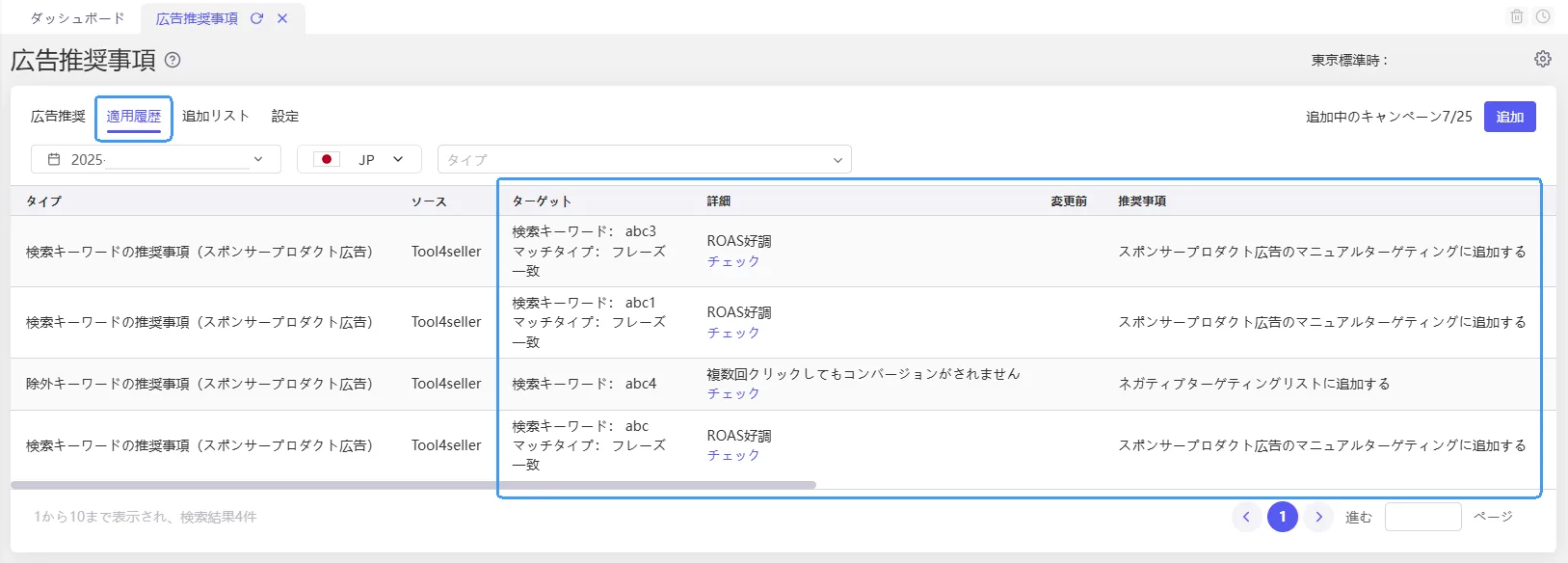The image size is (1568, 563).
Task: Click the calendar icon in the date field
Action: tap(54, 159)
